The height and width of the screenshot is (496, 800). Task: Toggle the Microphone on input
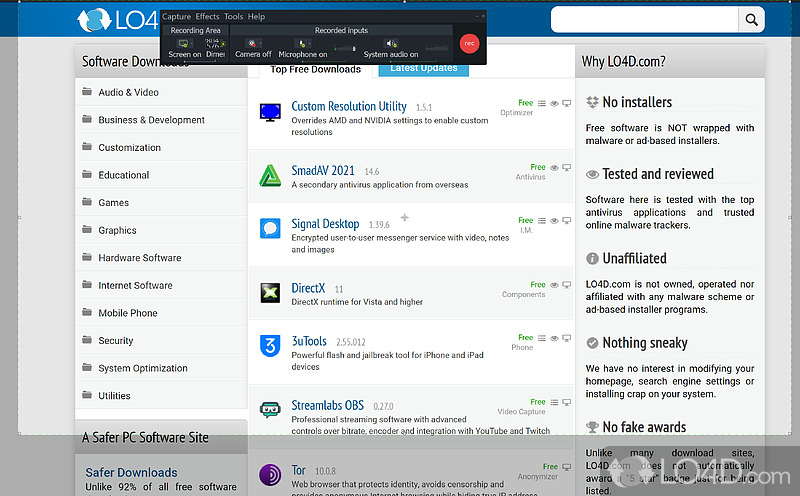point(300,44)
